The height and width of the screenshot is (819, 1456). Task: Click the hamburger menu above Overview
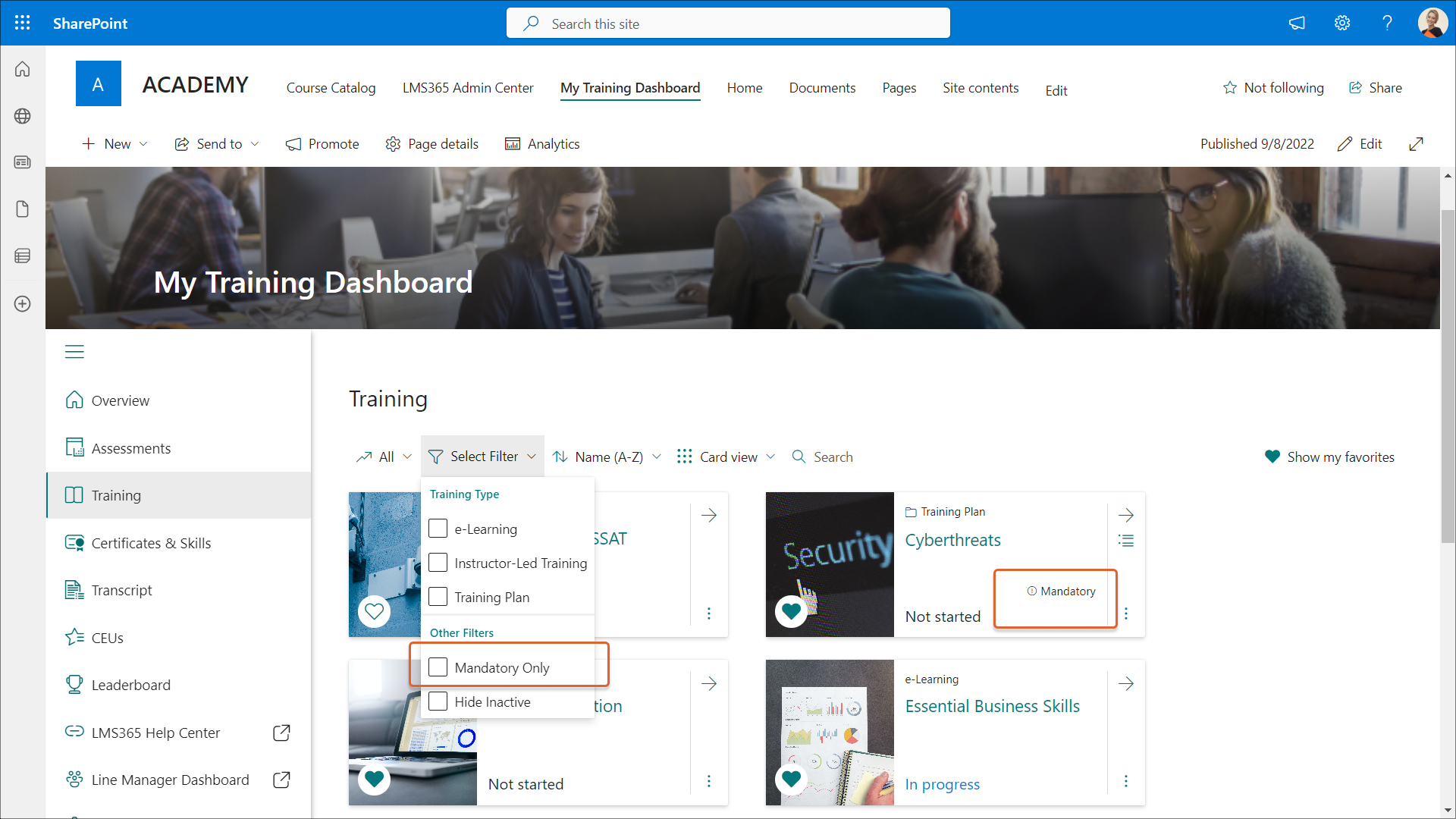point(74,352)
